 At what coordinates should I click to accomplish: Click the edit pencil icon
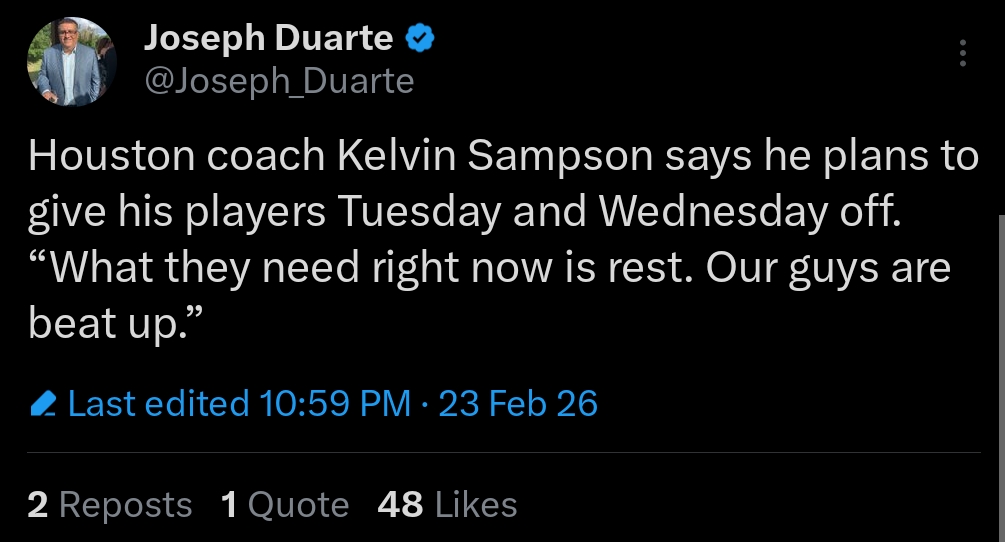(43, 404)
